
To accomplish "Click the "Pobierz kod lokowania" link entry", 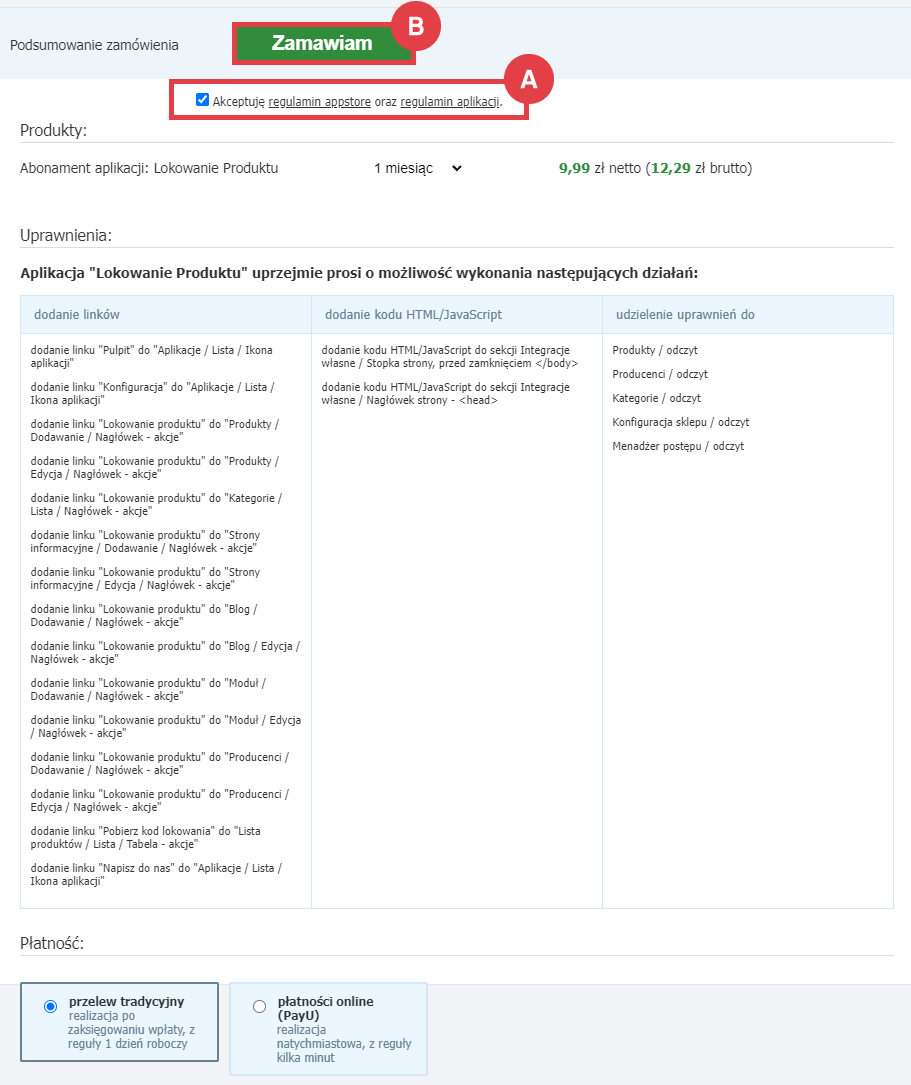I will (x=146, y=837).
